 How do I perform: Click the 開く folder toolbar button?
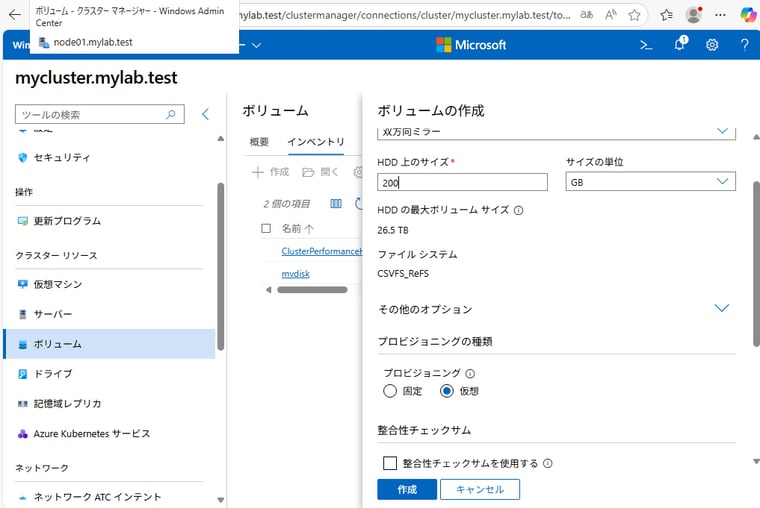[x=320, y=172]
